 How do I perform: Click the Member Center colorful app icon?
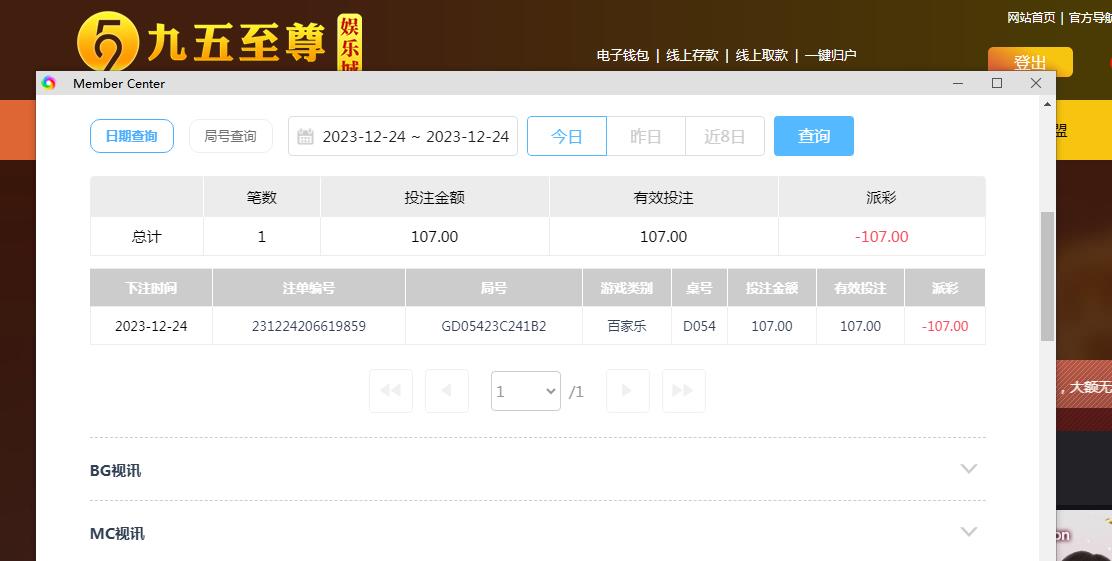(x=49, y=83)
